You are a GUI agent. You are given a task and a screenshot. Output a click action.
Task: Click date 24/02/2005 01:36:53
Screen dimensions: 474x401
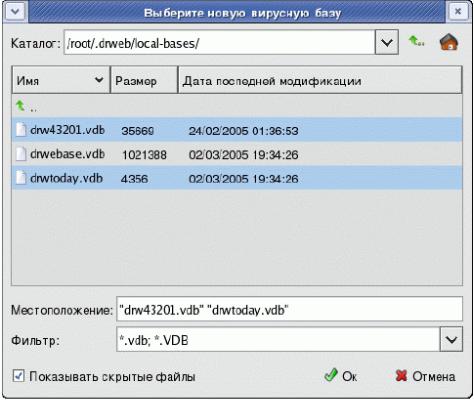(x=243, y=131)
